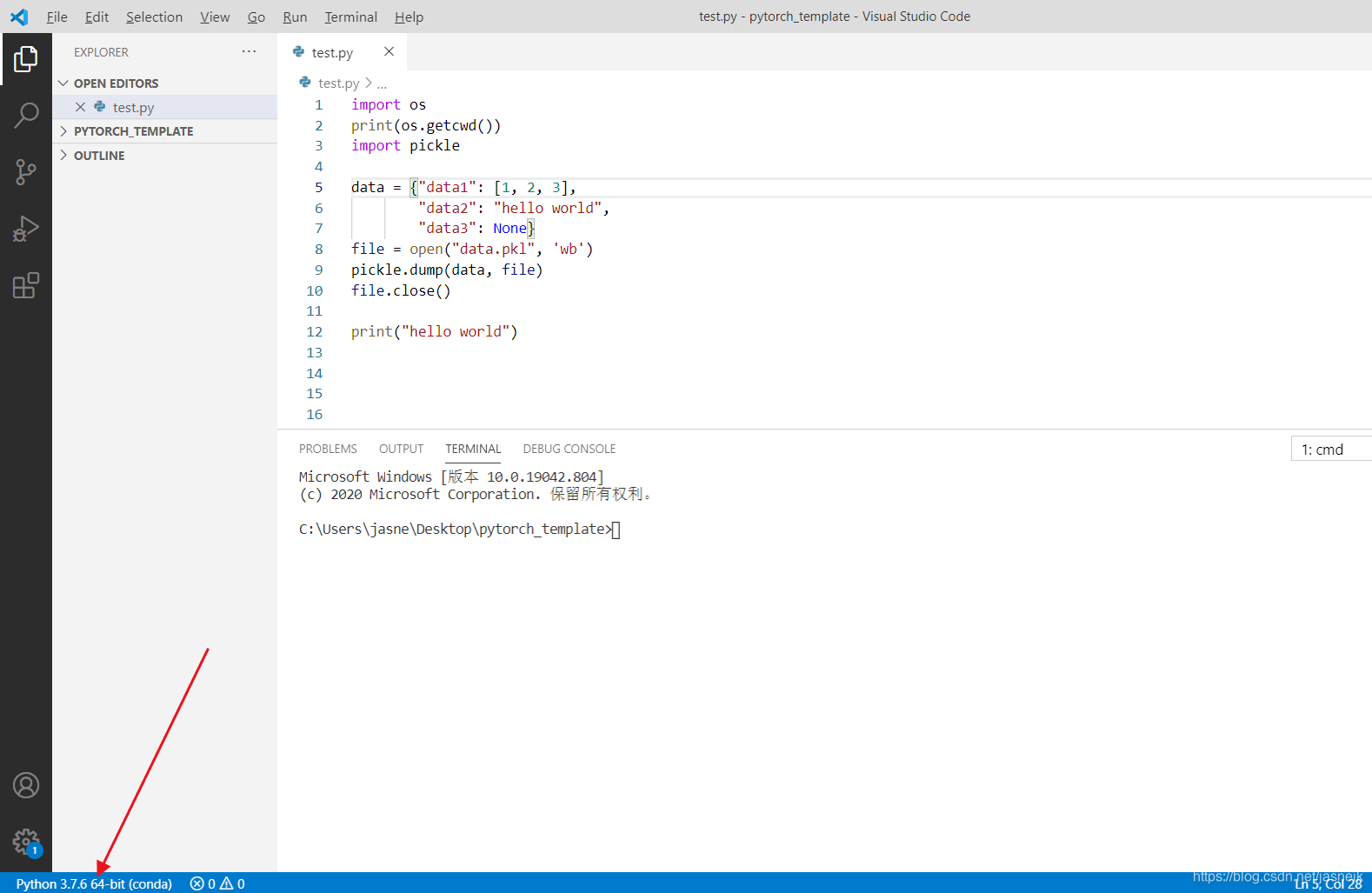Viewport: 1372px width, 893px height.
Task: Click the line 'print(os.getcwd())'
Action: [x=426, y=125]
